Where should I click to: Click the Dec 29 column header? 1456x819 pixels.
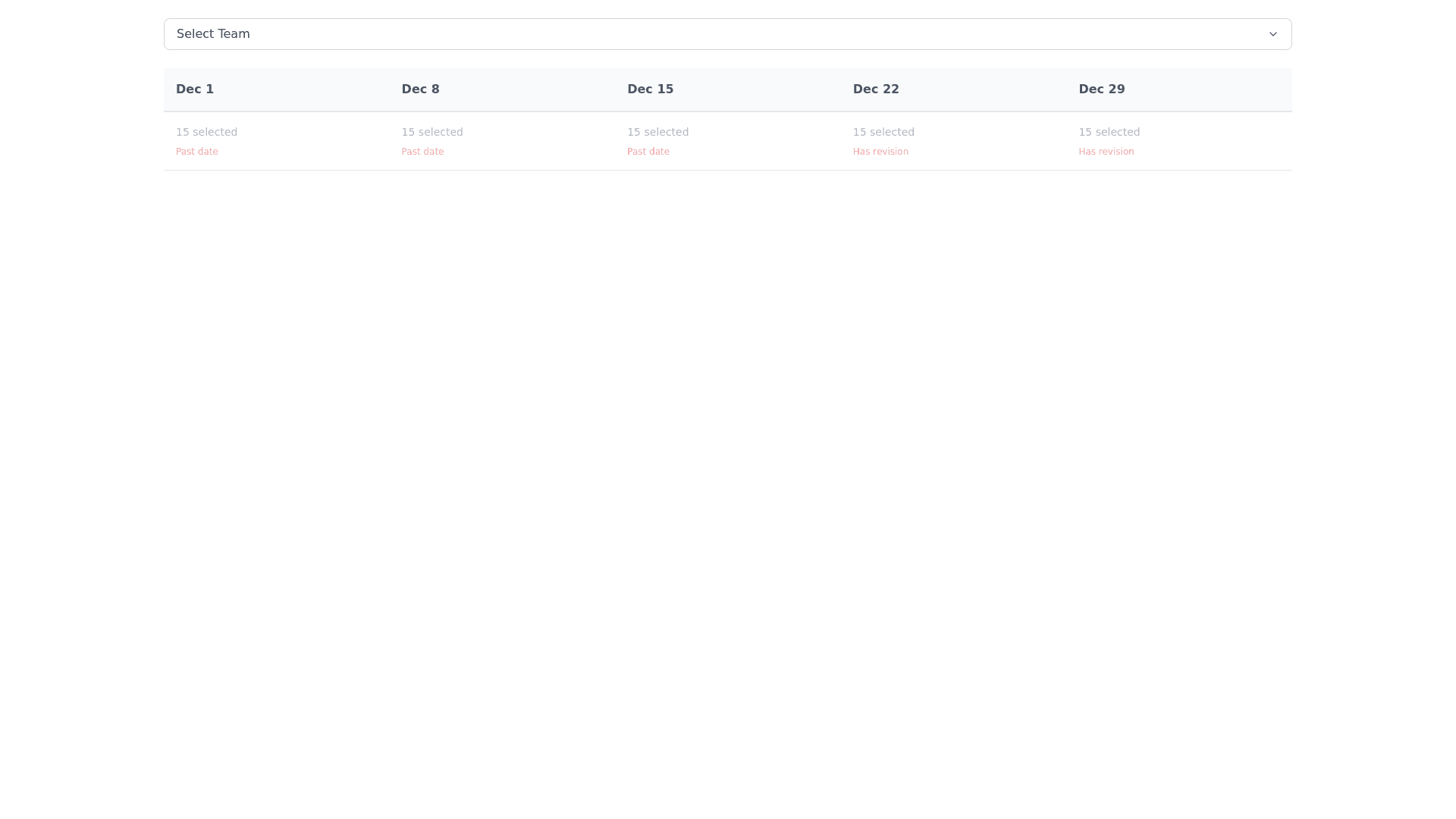click(1101, 89)
